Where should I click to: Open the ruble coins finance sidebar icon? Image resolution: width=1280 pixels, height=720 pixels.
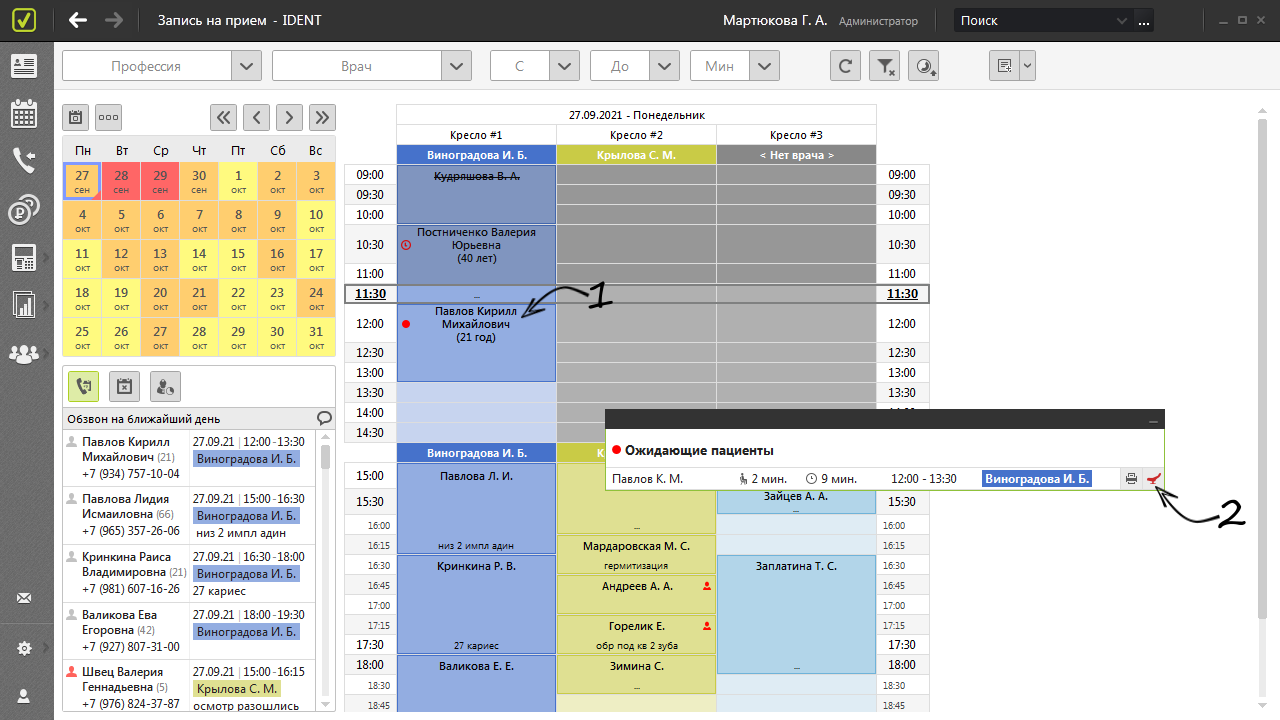(24, 210)
